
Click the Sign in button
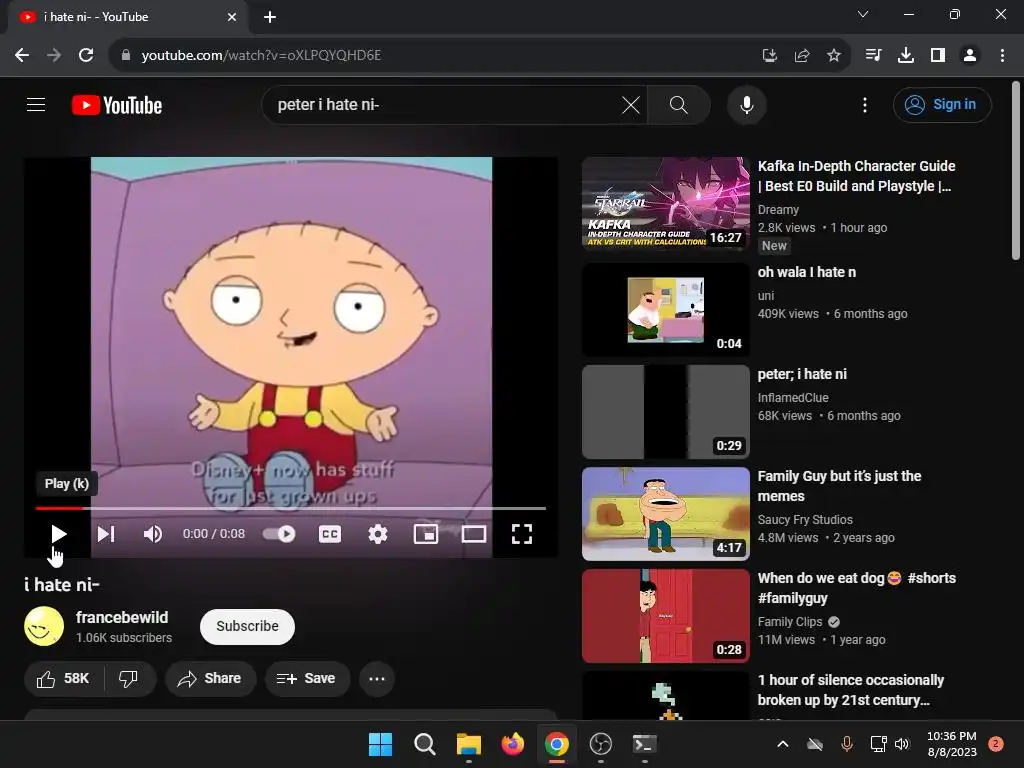click(x=942, y=104)
